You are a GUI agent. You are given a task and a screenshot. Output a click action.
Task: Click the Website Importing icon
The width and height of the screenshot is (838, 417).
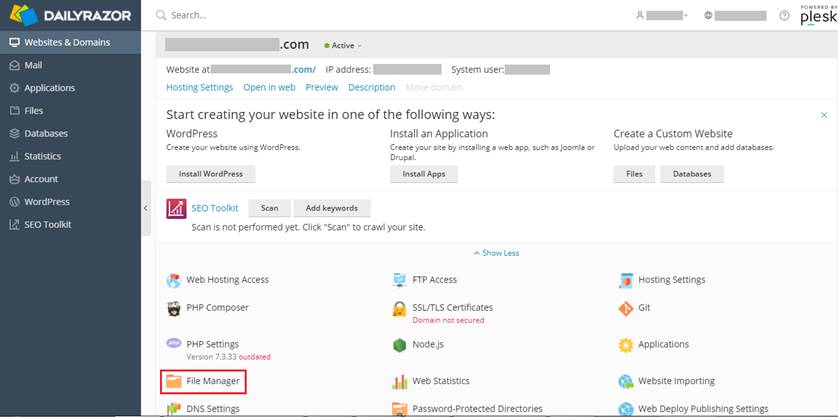click(626, 382)
